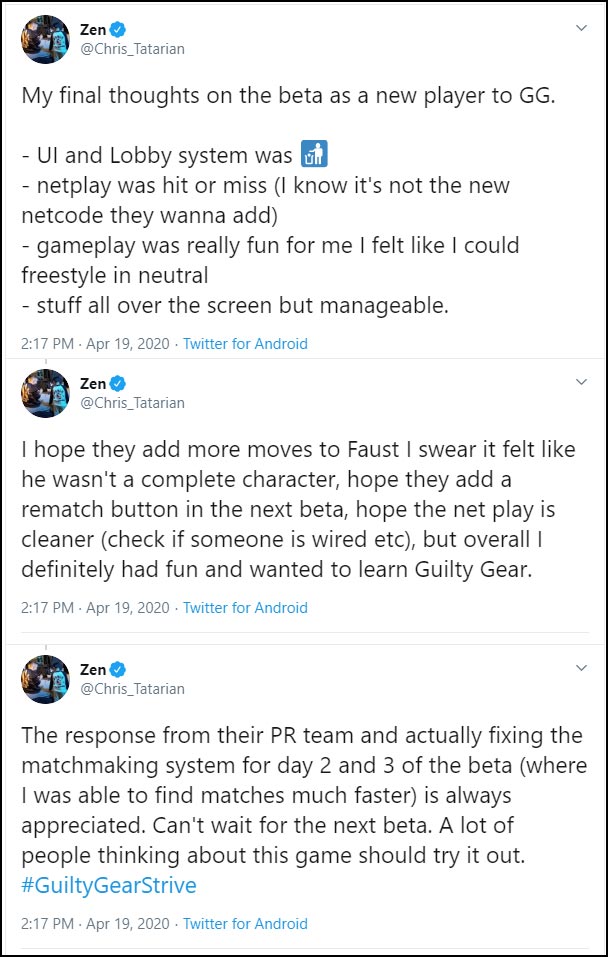Expand the chevron menu on the Faust tweet

coord(582,382)
